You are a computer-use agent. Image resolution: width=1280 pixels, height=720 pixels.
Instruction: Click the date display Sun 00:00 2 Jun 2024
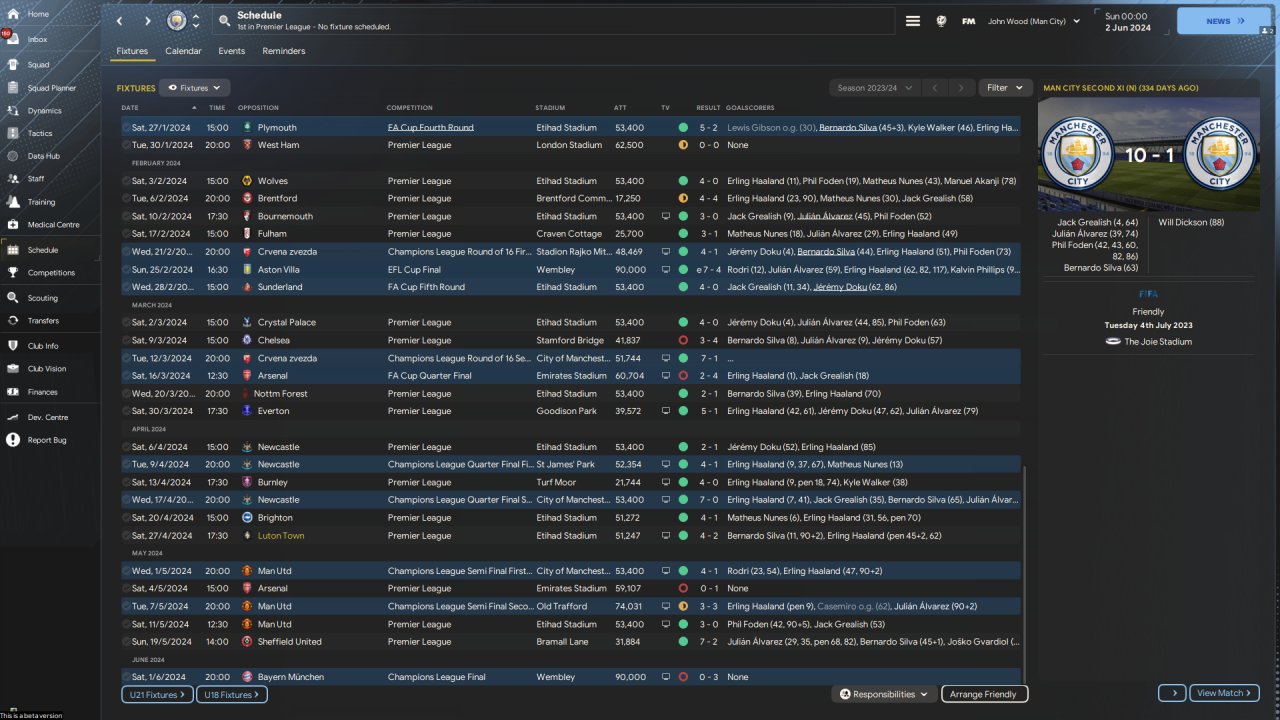tap(1129, 21)
